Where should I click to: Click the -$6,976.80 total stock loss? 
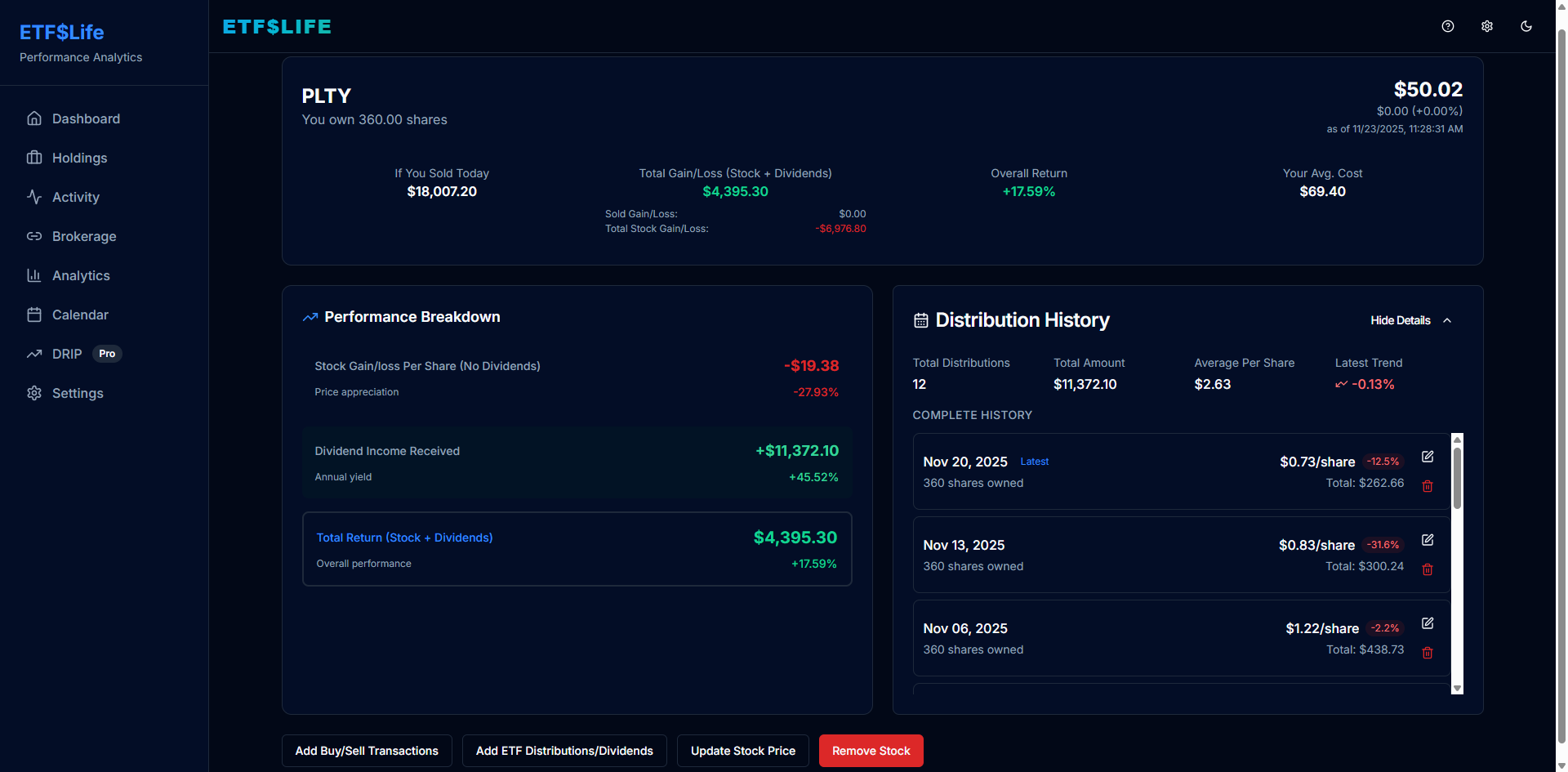[x=840, y=229]
